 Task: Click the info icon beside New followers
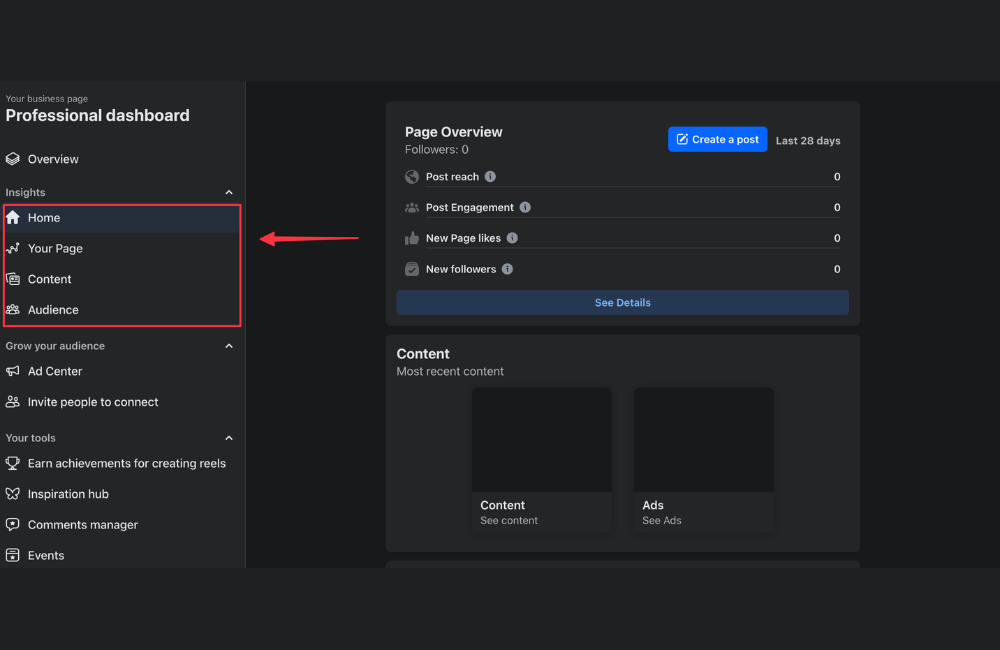pyautogui.click(x=507, y=269)
